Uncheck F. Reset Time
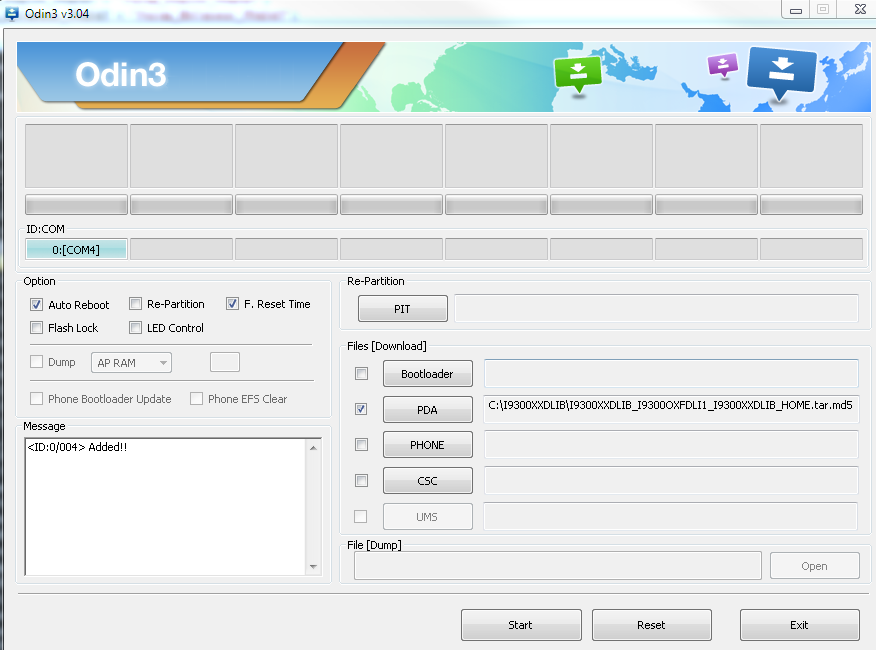Viewport: 876px width, 650px height. click(x=233, y=304)
